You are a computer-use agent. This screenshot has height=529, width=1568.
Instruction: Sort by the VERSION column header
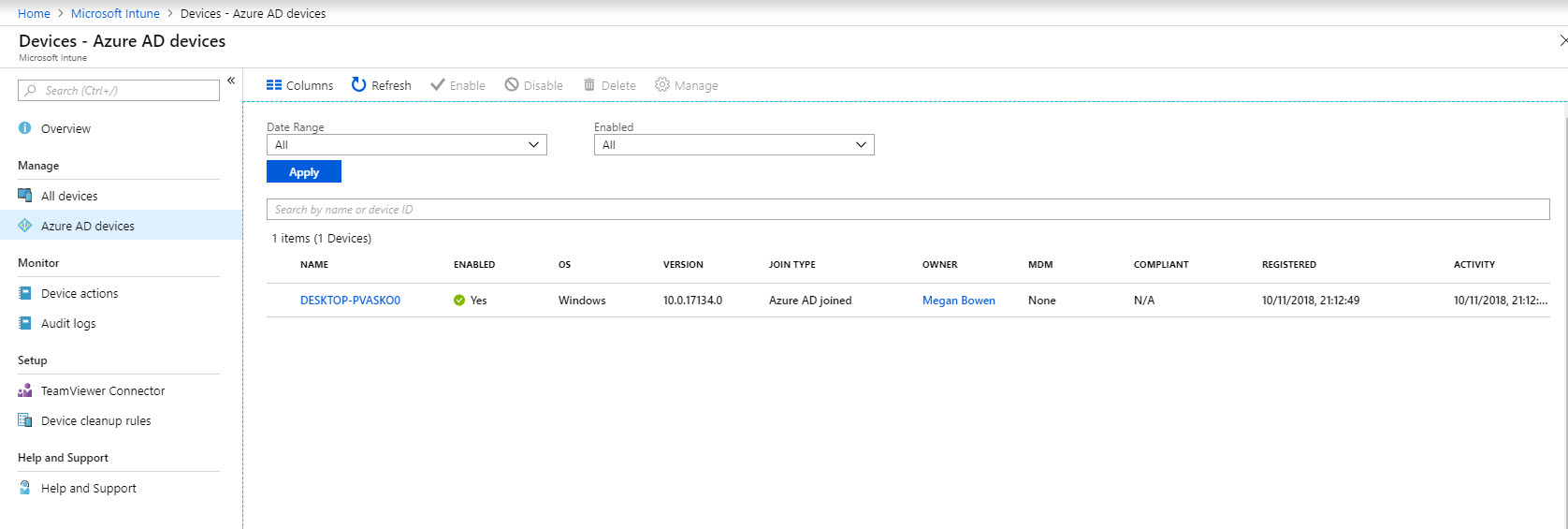click(x=683, y=265)
